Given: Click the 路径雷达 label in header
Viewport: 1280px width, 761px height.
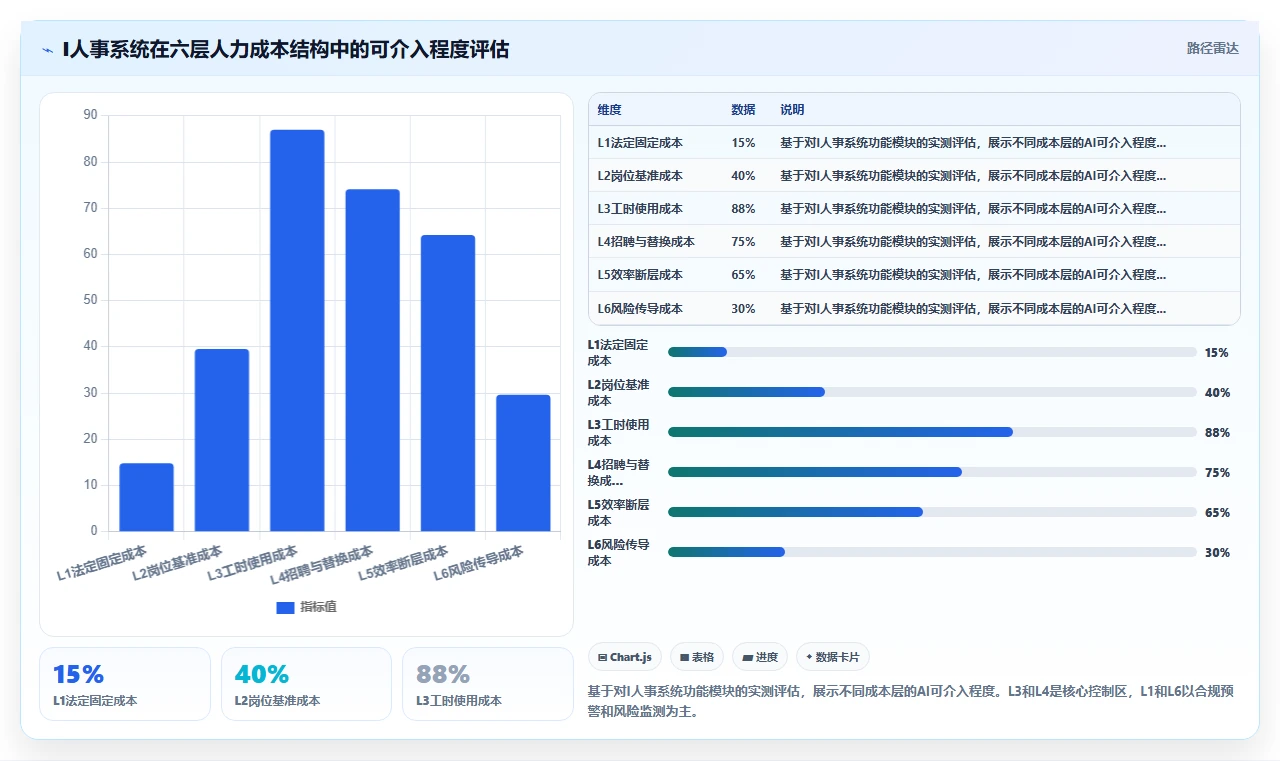Looking at the screenshot, I should pyautogui.click(x=1212, y=48).
